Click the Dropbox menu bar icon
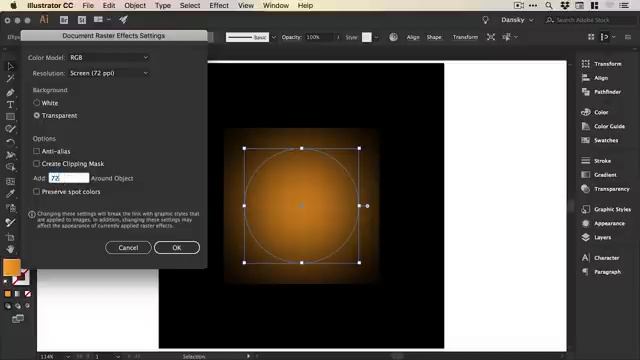640x360 pixels. (565, 5)
